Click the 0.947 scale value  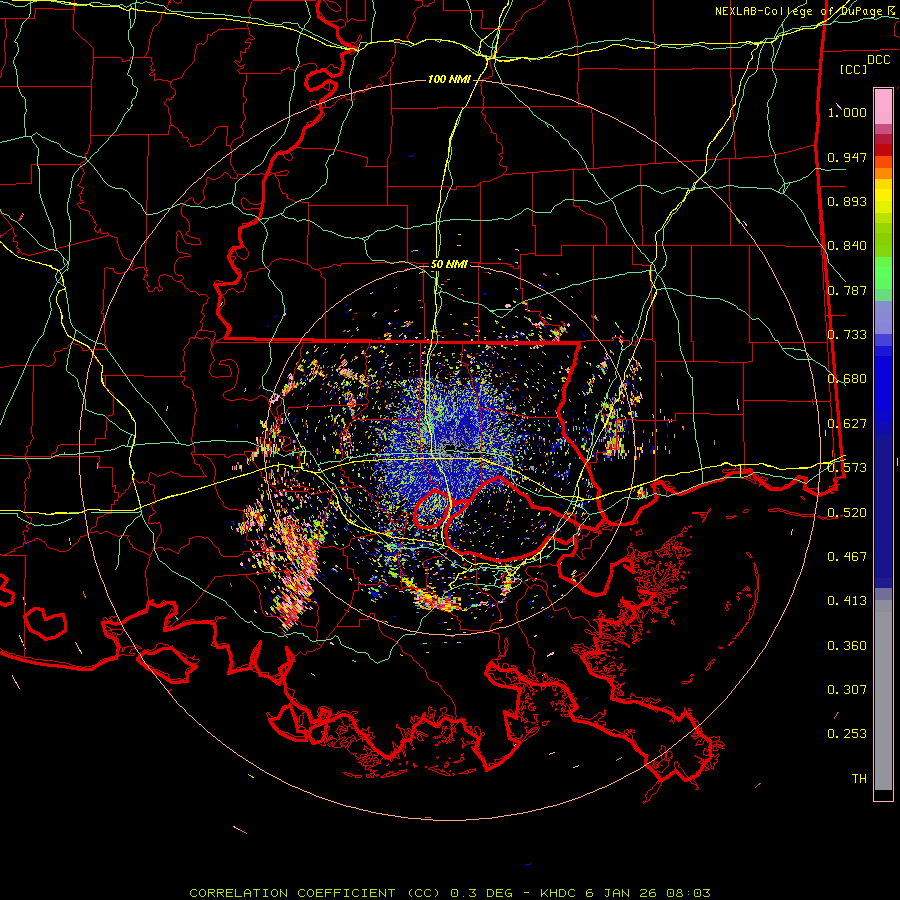pyautogui.click(x=847, y=157)
